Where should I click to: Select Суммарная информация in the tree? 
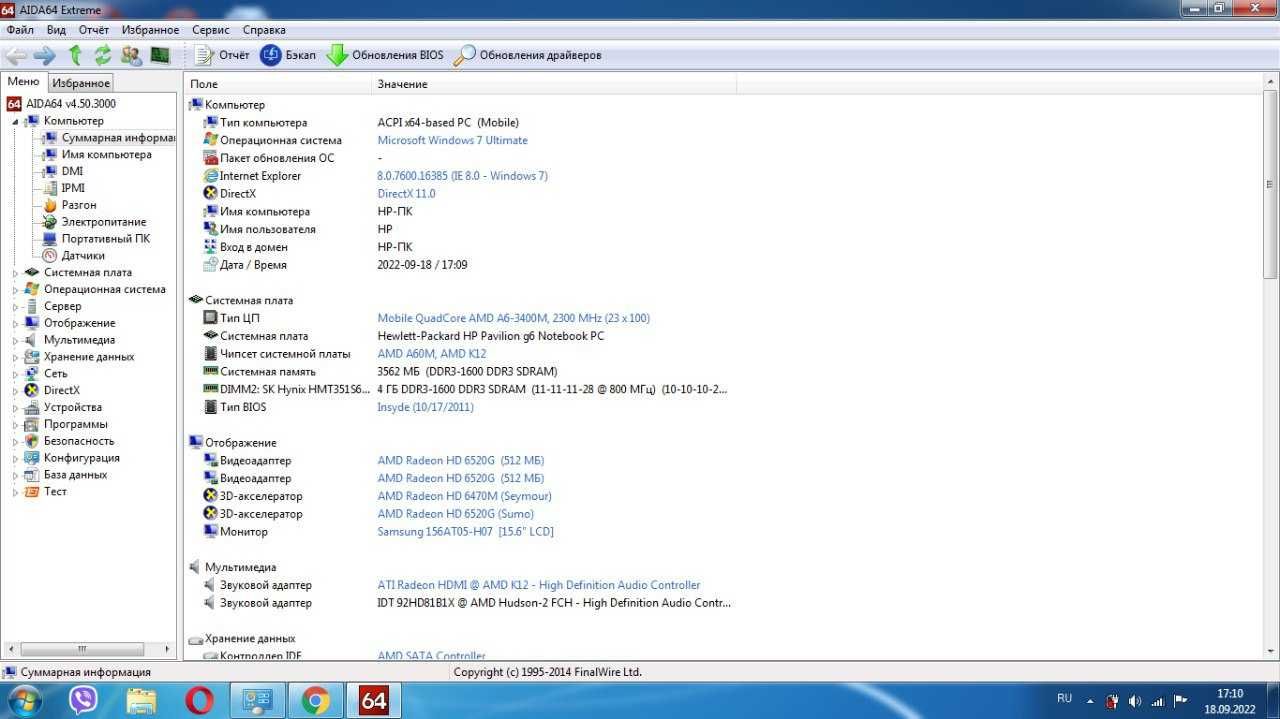point(117,138)
